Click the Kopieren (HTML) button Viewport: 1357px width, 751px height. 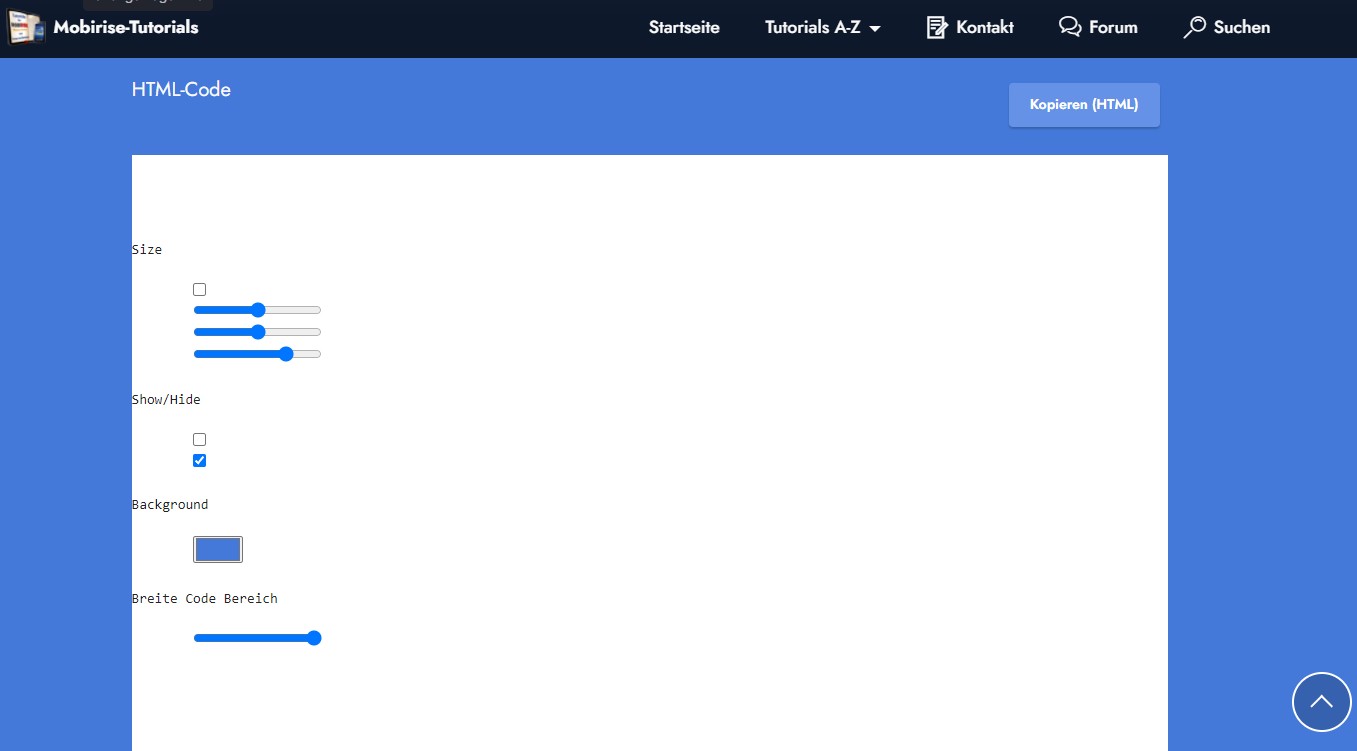1084,105
